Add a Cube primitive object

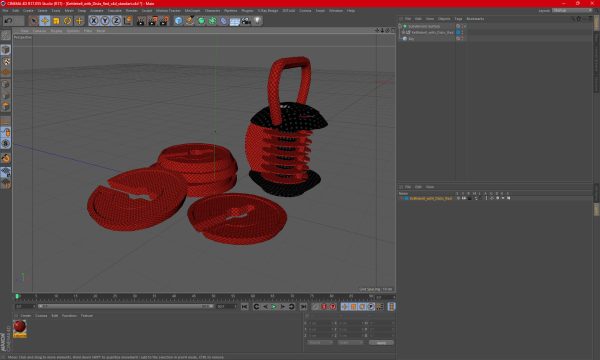point(178,21)
